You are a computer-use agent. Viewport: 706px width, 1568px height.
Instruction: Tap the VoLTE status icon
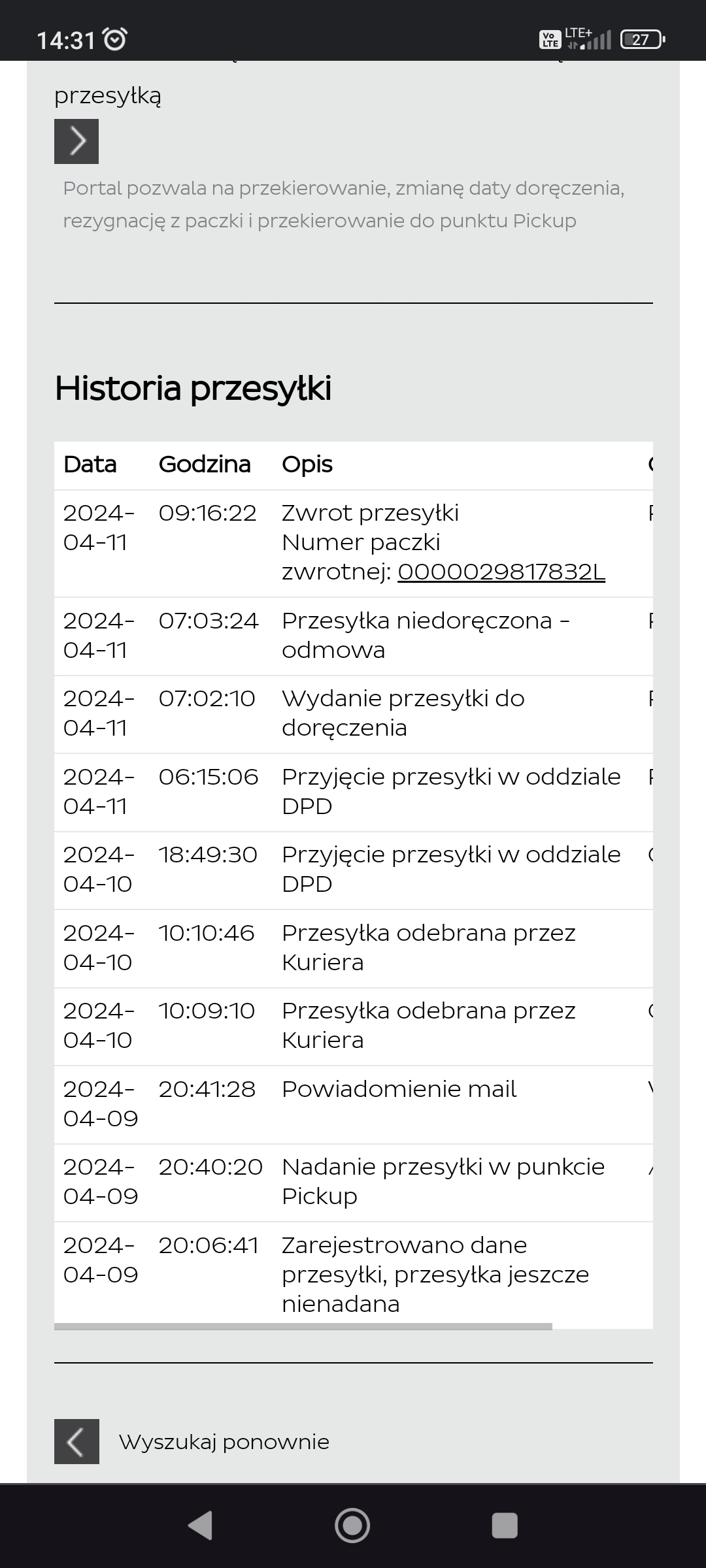[x=550, y=40]
